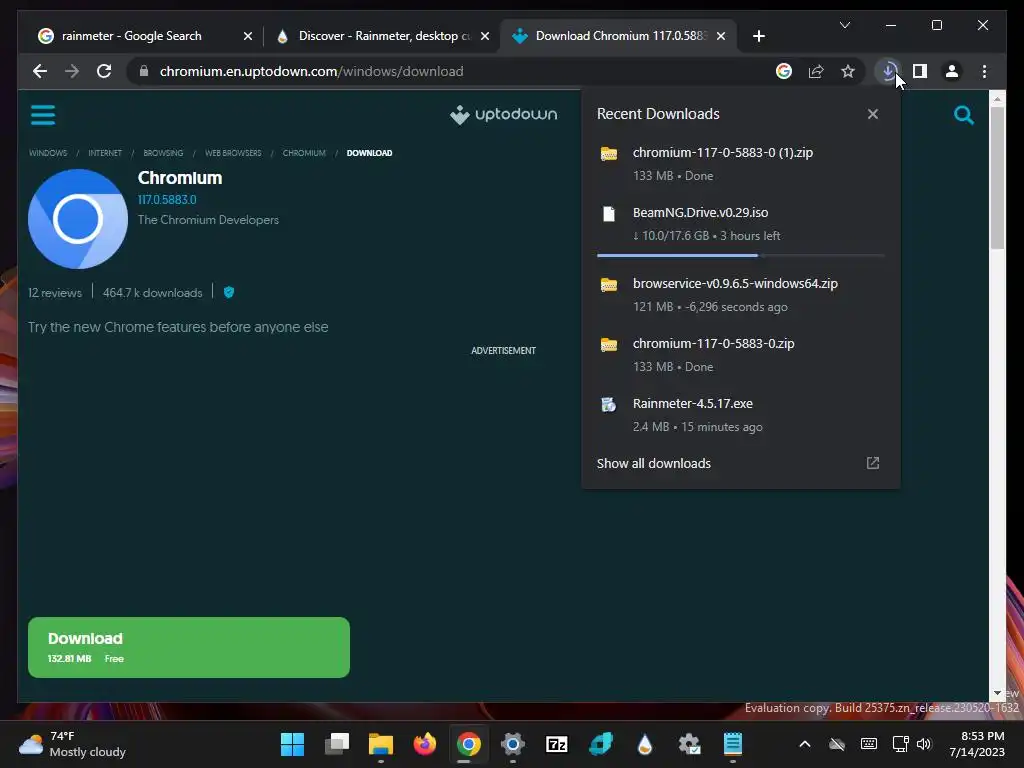
Task: Close the Download Chromium tab
Action: pyautogui.click(x=720, y=36)
